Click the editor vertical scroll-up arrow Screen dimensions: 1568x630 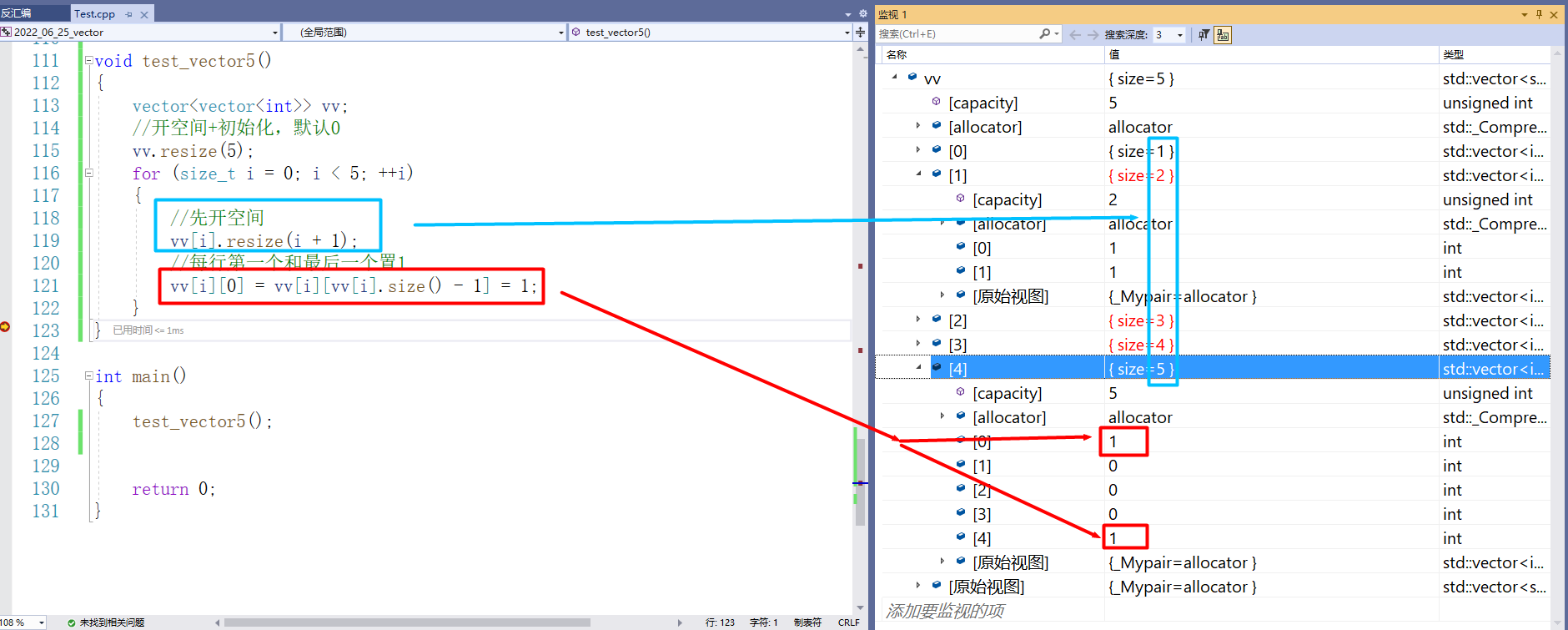(x=860, y=50)
